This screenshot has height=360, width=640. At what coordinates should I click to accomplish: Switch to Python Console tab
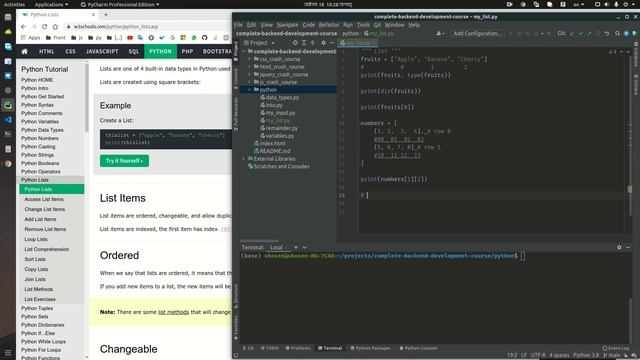tap(418, 348)
